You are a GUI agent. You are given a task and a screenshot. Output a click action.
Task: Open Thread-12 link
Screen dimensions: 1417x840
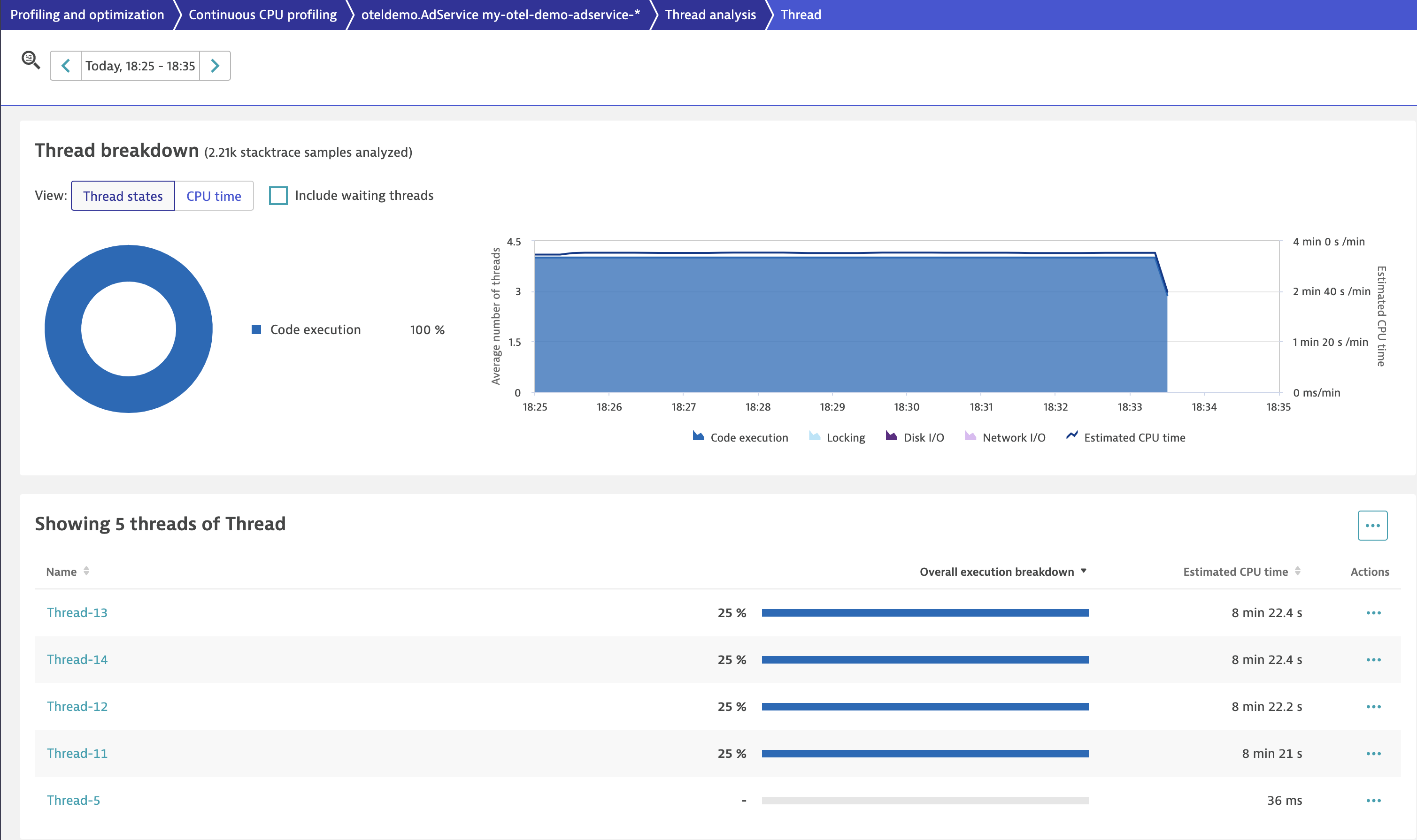[77, 706]
